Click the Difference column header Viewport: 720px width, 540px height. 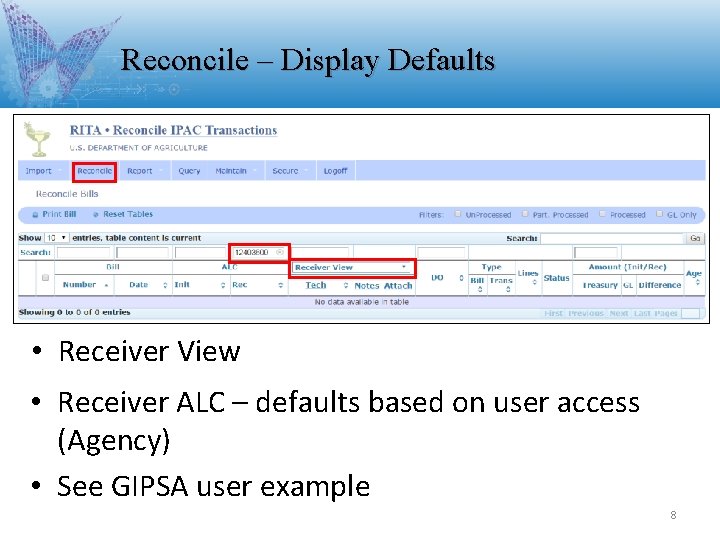pos(659,285)
